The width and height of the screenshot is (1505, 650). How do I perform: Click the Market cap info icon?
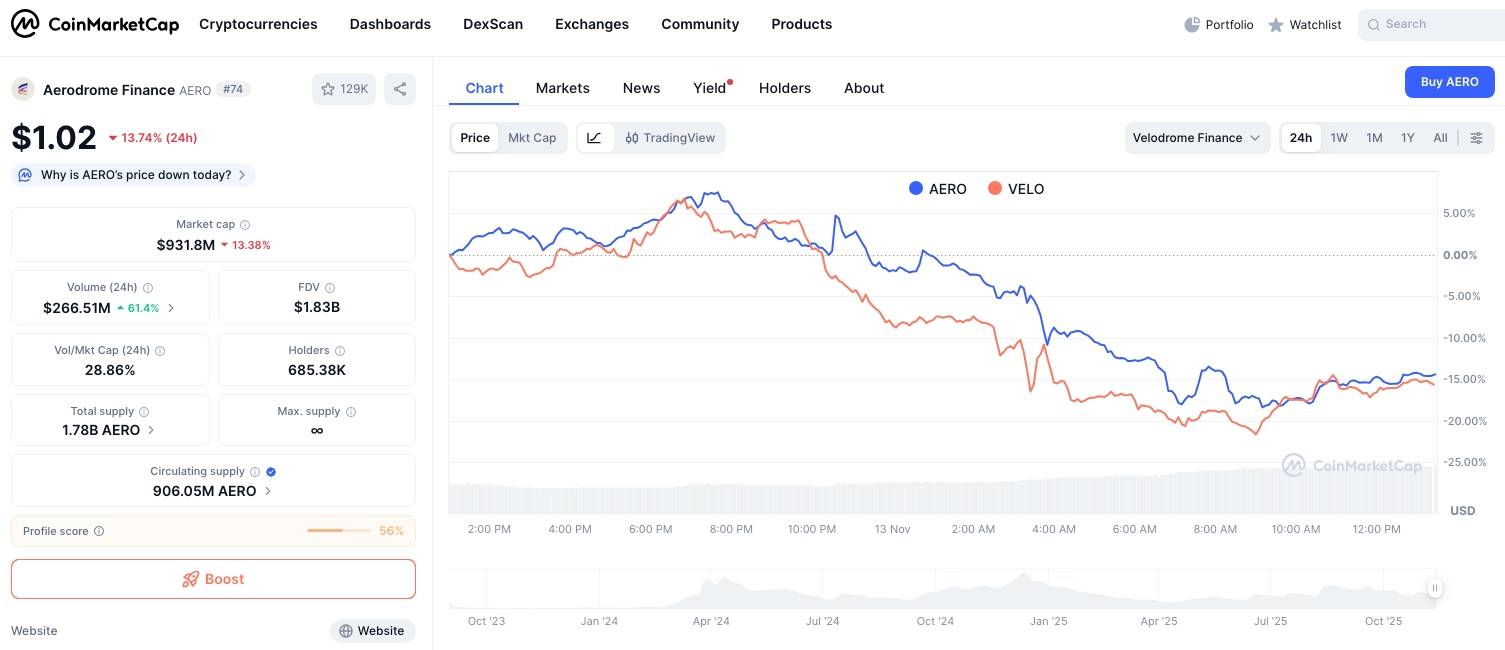[245, 225]
